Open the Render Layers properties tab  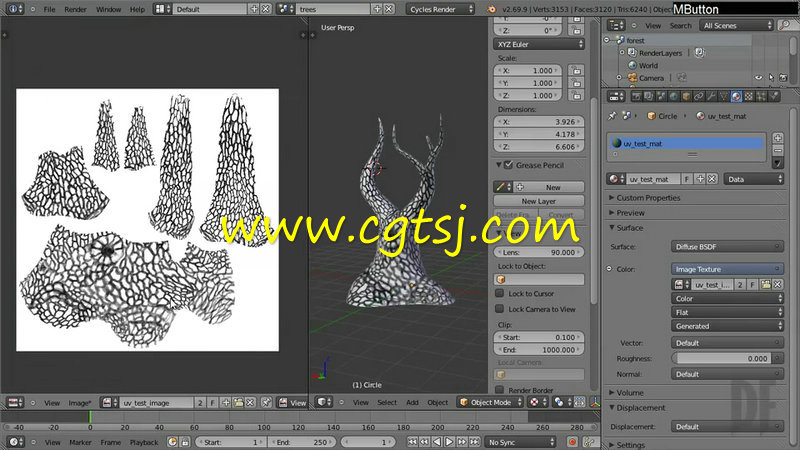coord(648,96)
